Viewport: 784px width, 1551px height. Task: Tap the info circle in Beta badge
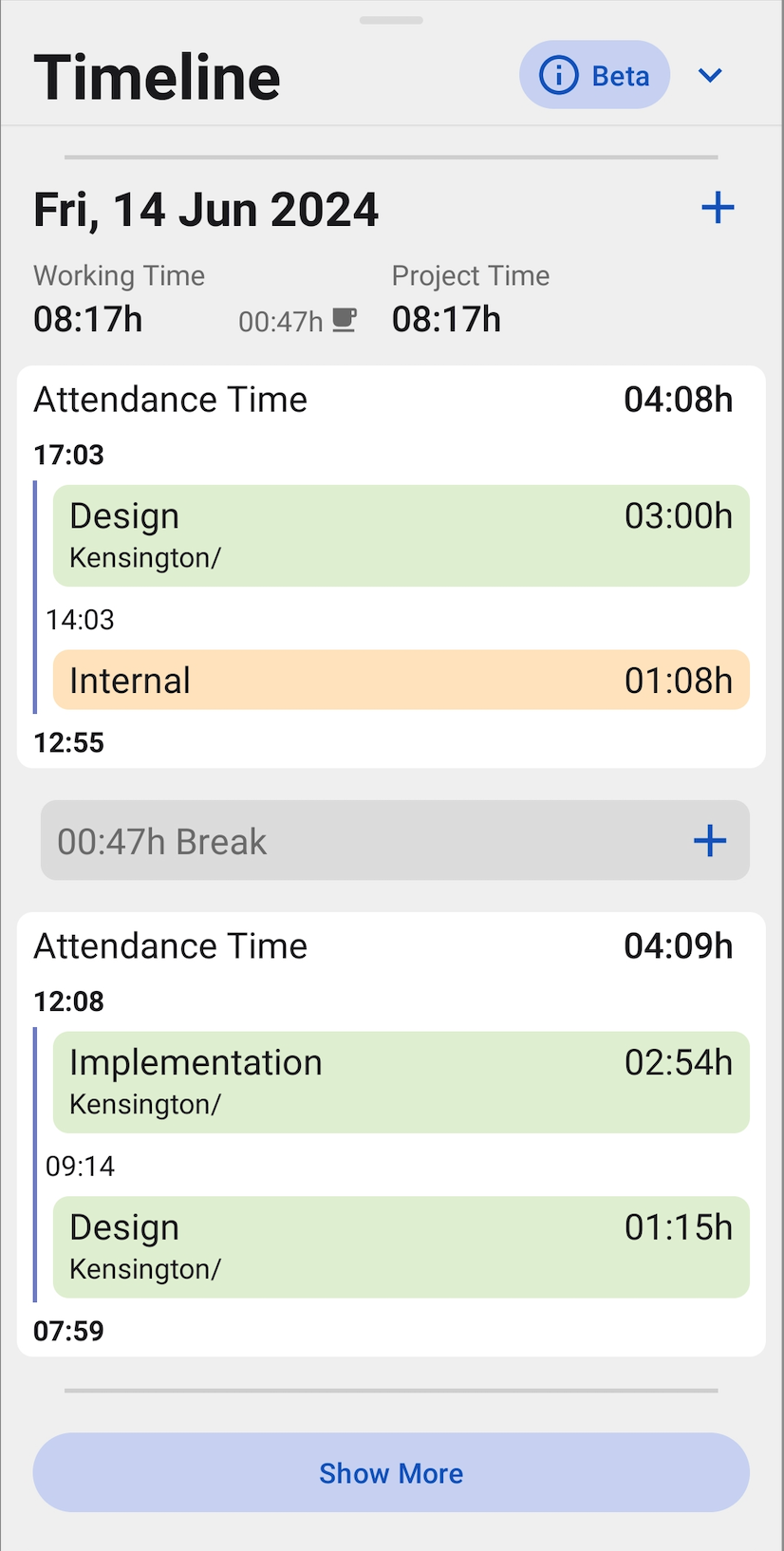point(558,75)
